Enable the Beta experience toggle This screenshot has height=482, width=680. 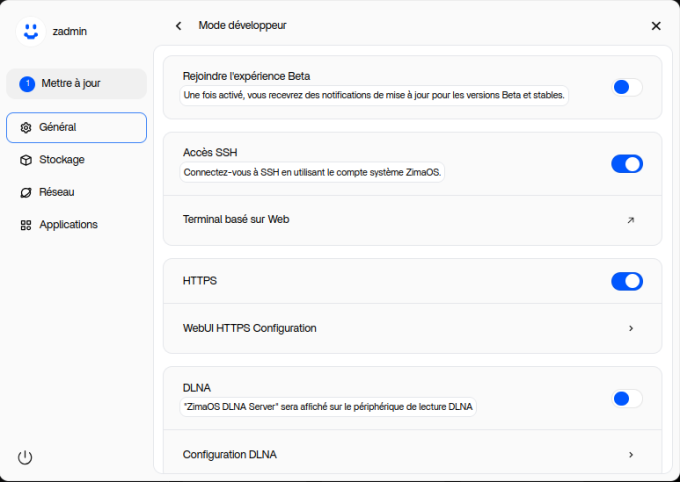(627, 87)
